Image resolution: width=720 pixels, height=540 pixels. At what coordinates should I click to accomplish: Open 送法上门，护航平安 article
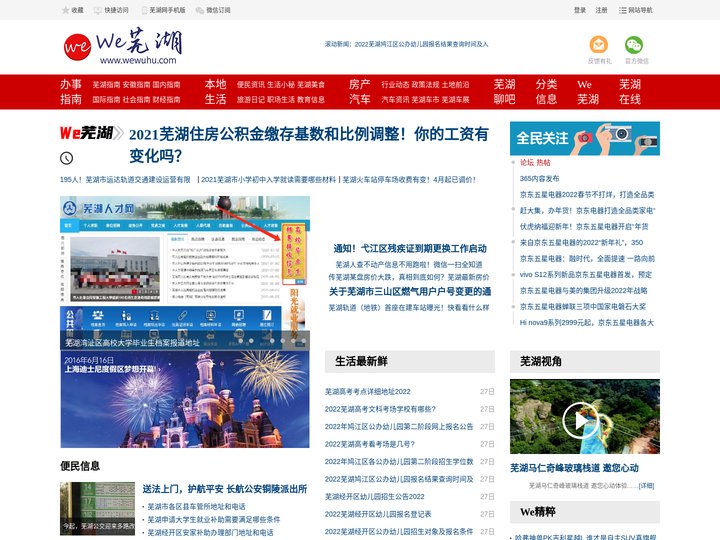pyautogui.click(x=225, y=489)
